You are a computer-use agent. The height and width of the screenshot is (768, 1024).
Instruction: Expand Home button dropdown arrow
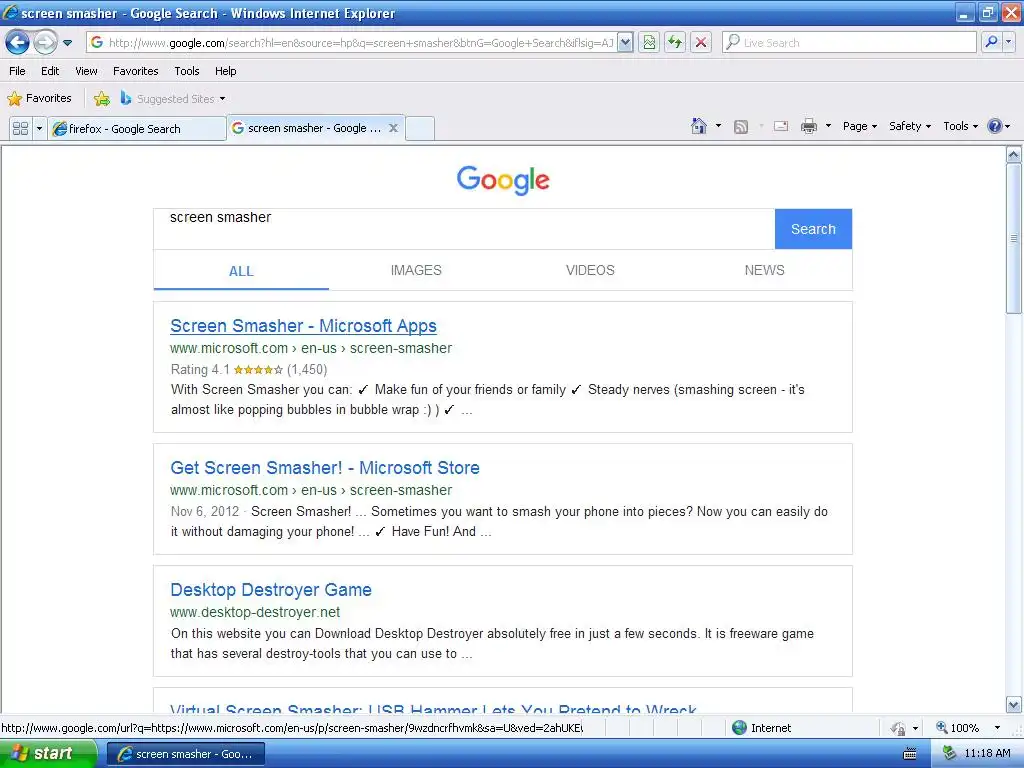pos(718,126)
